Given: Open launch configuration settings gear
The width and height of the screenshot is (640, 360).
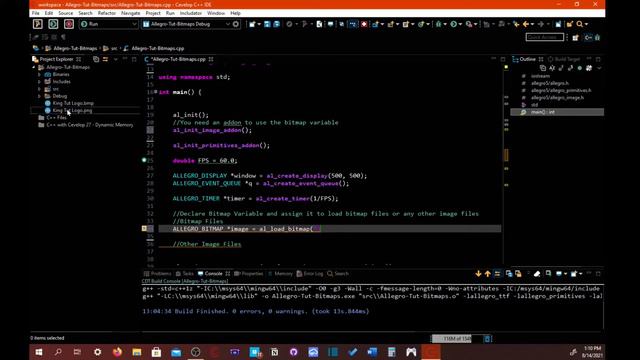Looking at the screenshot, I should point(236,24).
